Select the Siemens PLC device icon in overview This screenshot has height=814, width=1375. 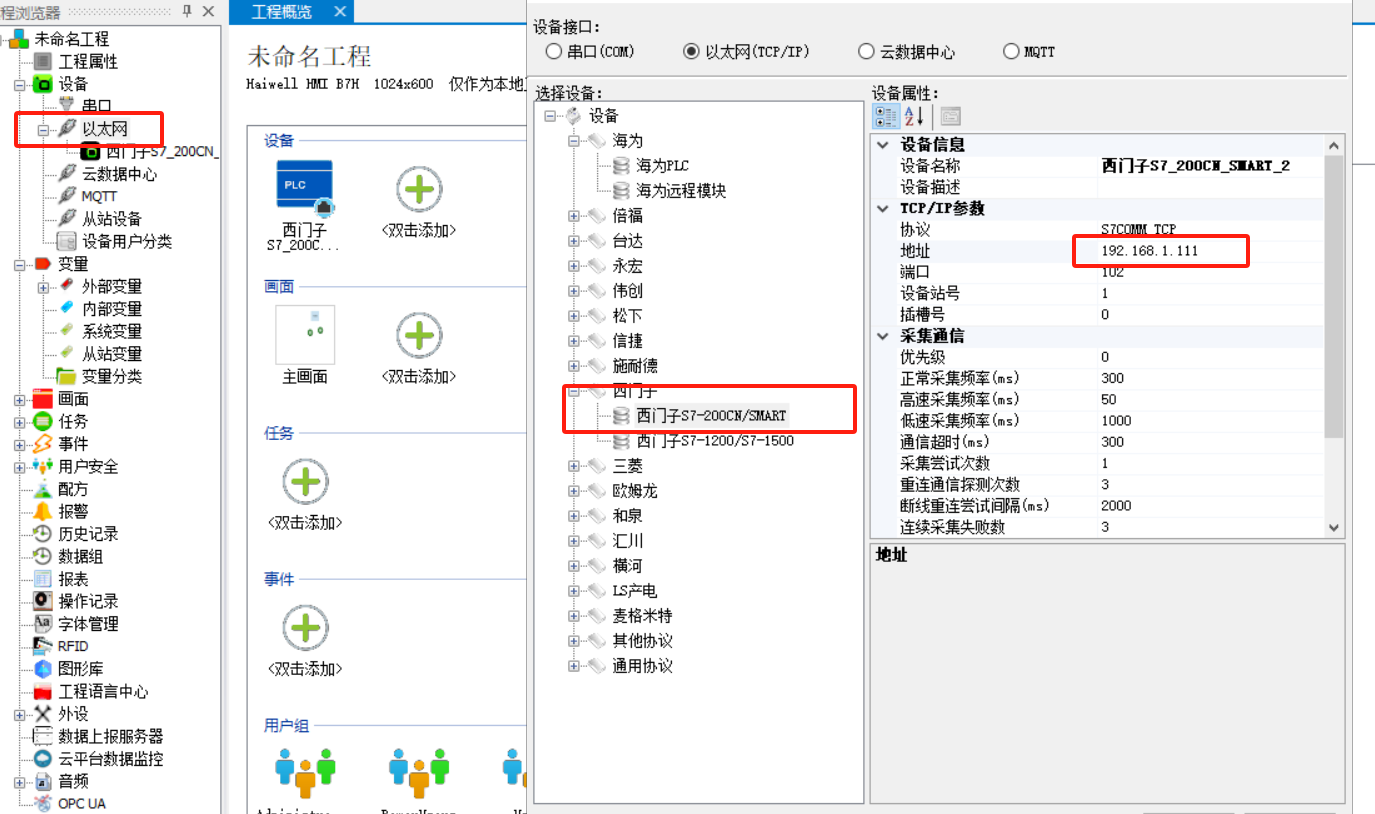(304, 187)
